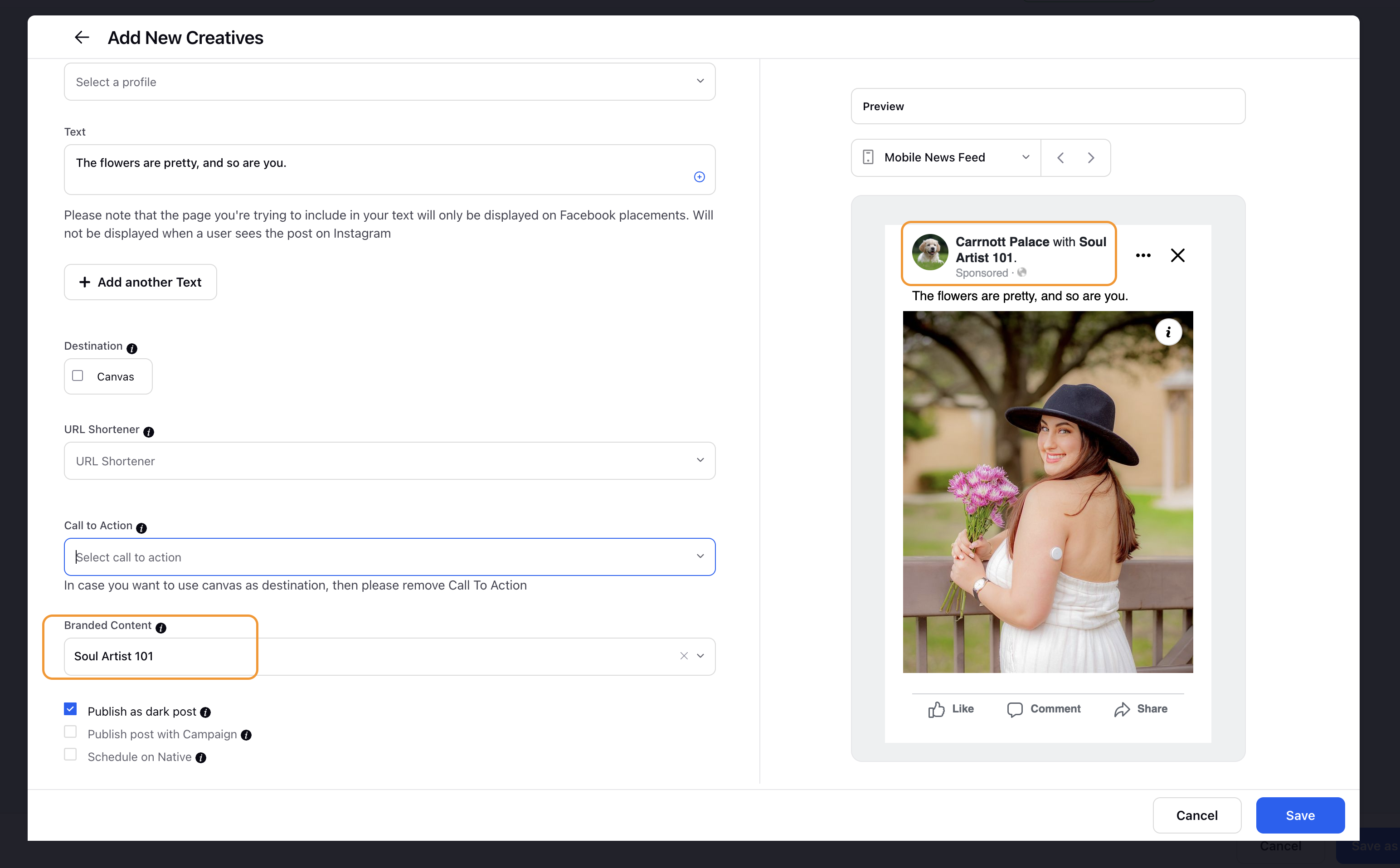Click the blue plus icon in Text field

pyautogui.click(x=700, y=177)
